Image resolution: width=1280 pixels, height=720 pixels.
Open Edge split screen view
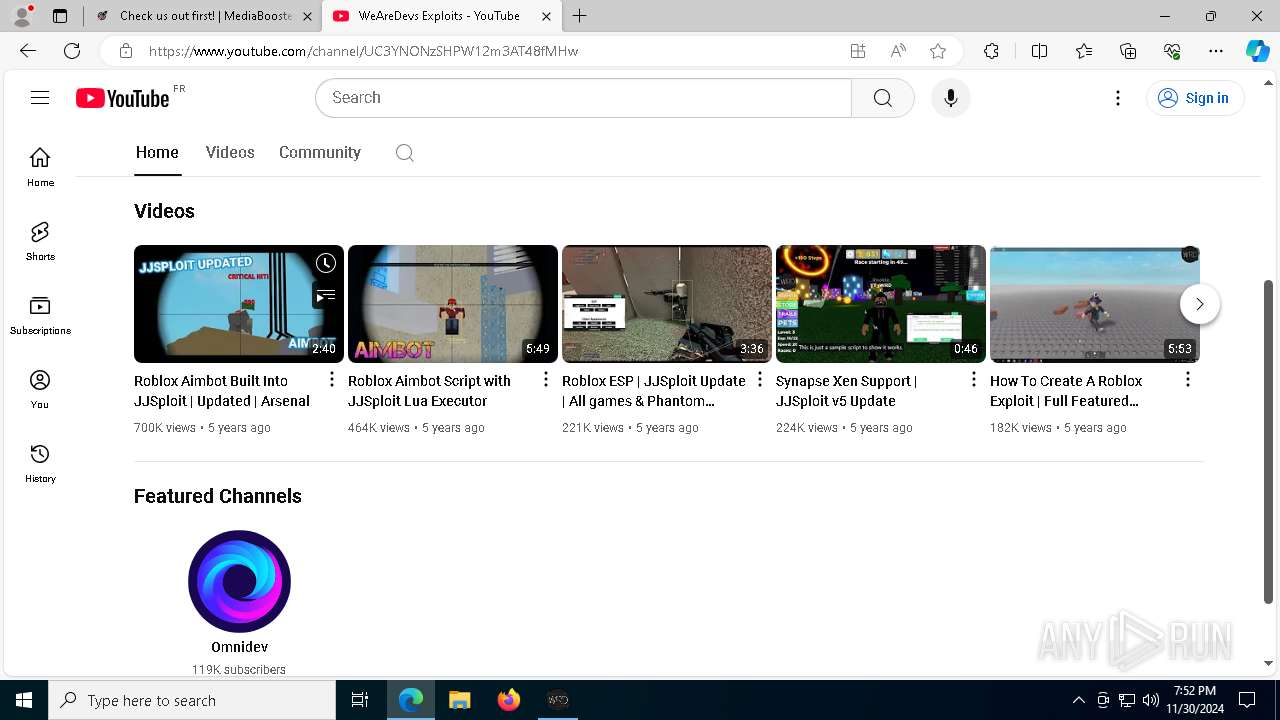click(x=1039, y=51)
